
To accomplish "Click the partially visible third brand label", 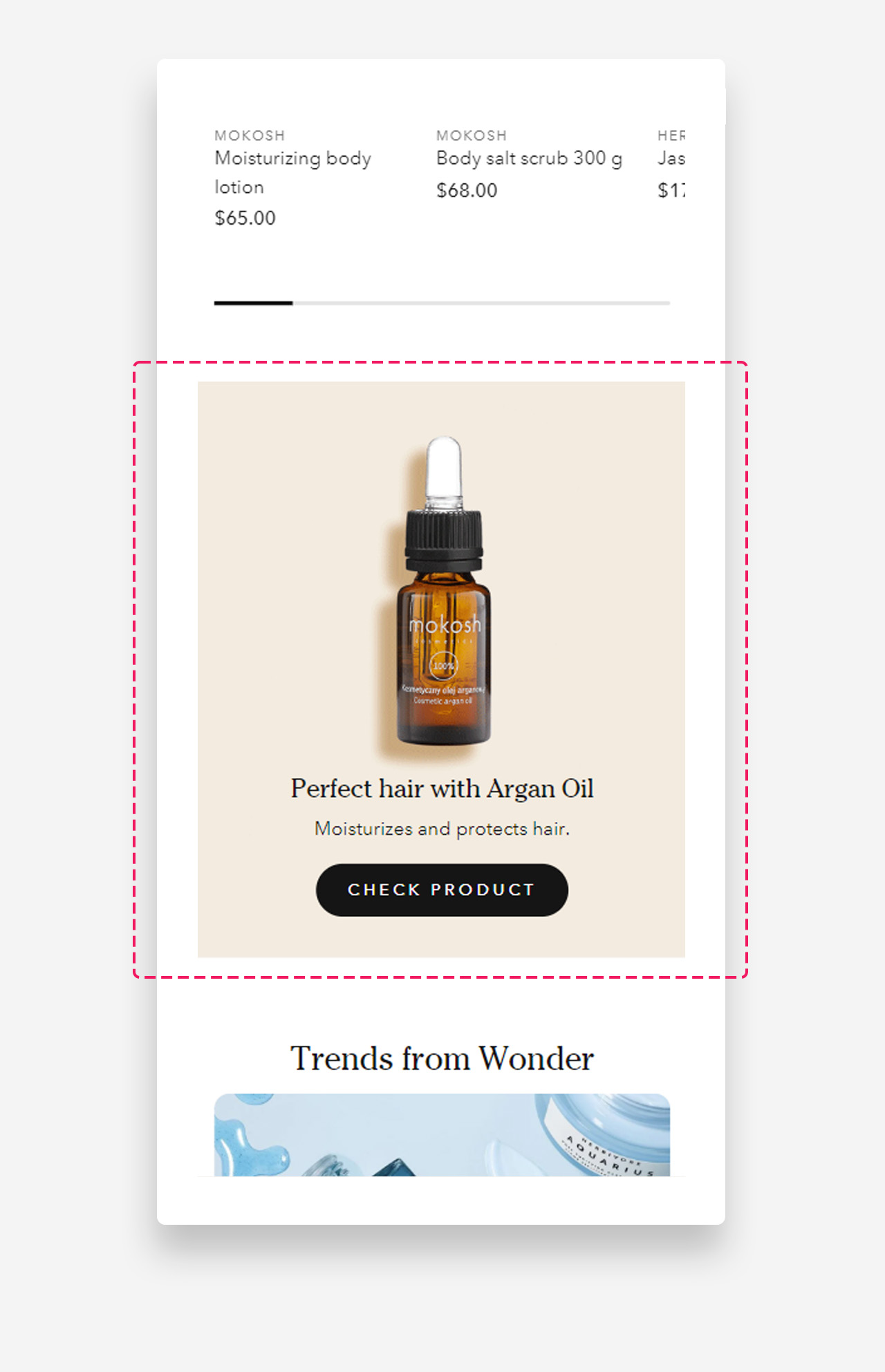I will [671, 135].
